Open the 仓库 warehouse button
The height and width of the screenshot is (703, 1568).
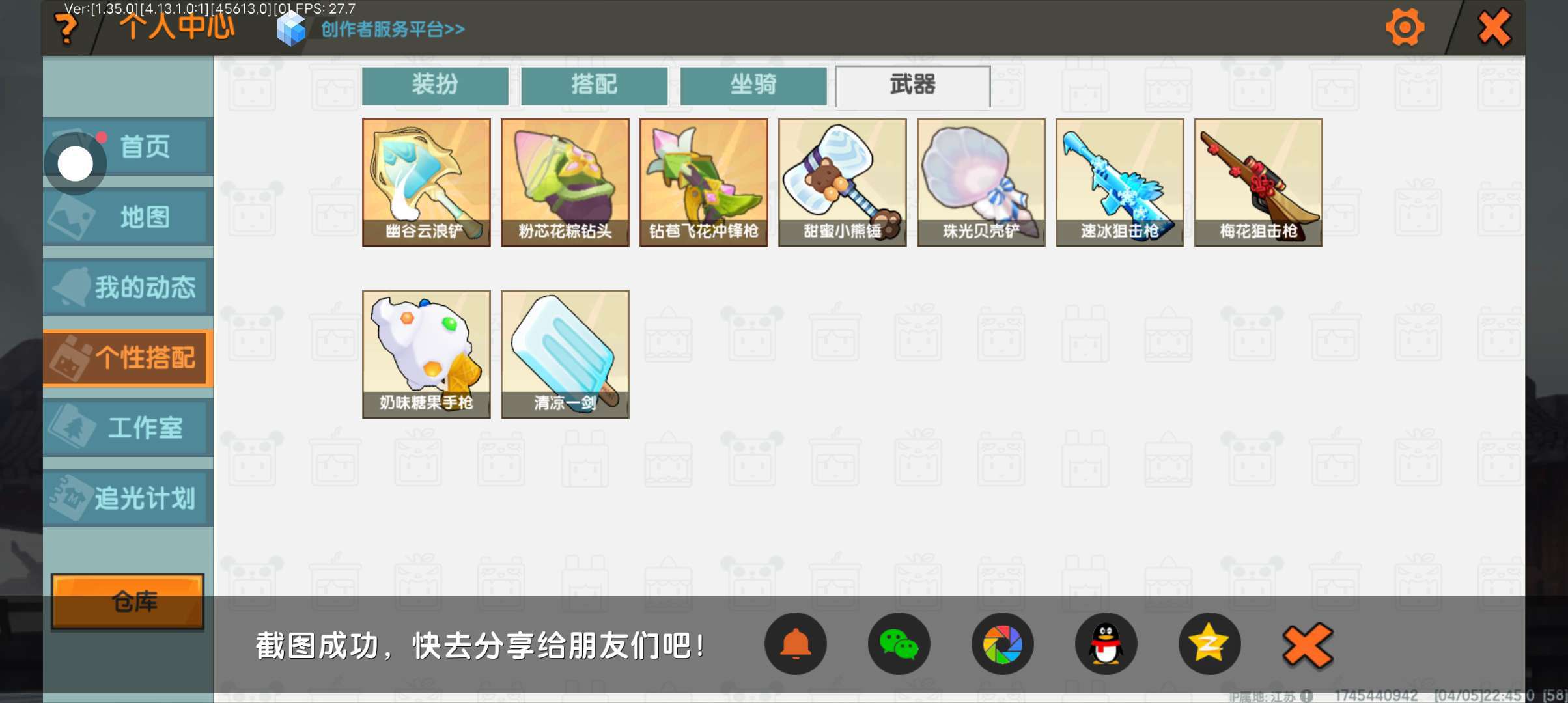[128, 601]
